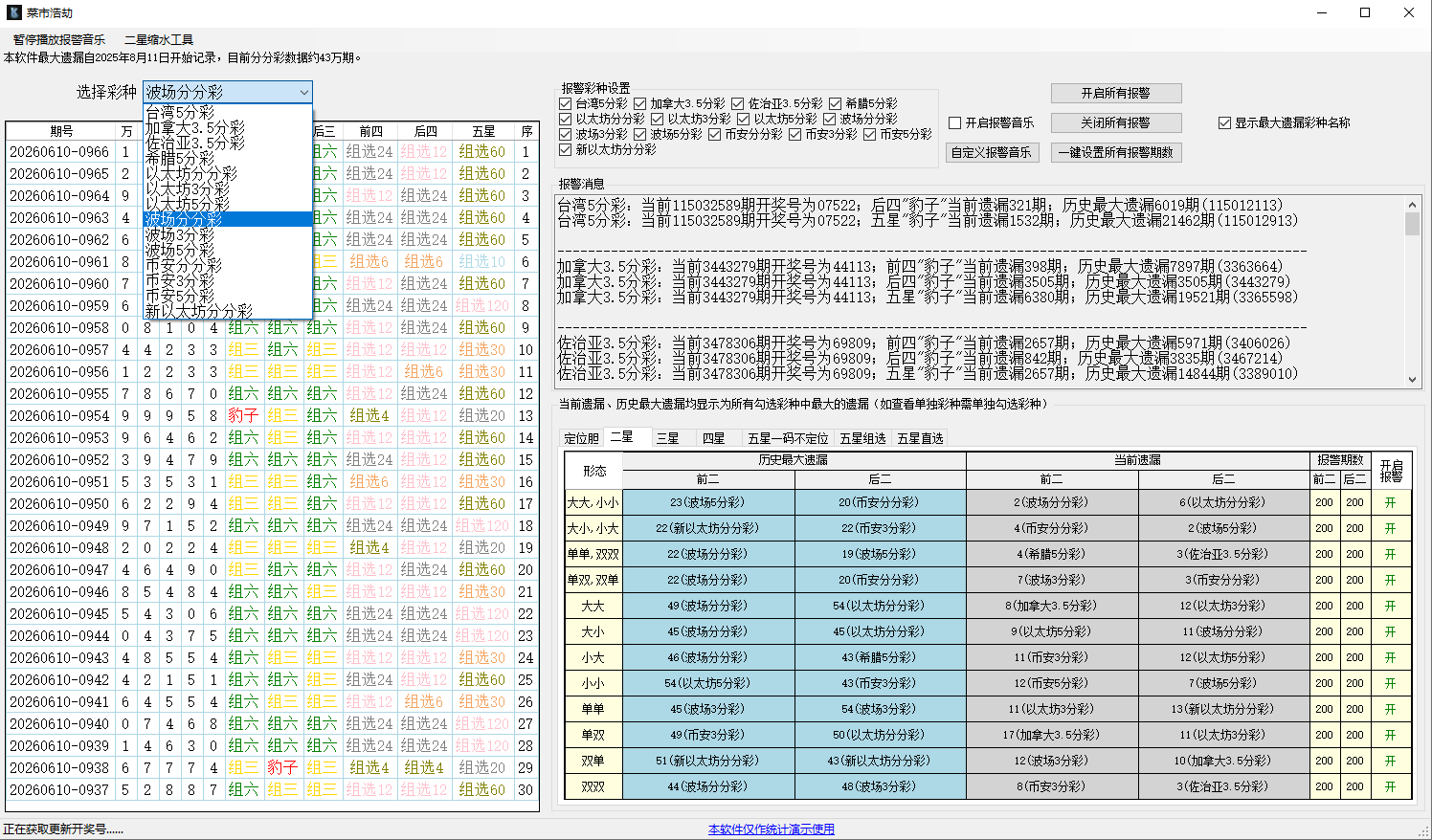The width and height of the screenshot is (1432, 840).
Task: Toggle the 希腊5分彩 alarm checkbox
Action: coord(836,103)
